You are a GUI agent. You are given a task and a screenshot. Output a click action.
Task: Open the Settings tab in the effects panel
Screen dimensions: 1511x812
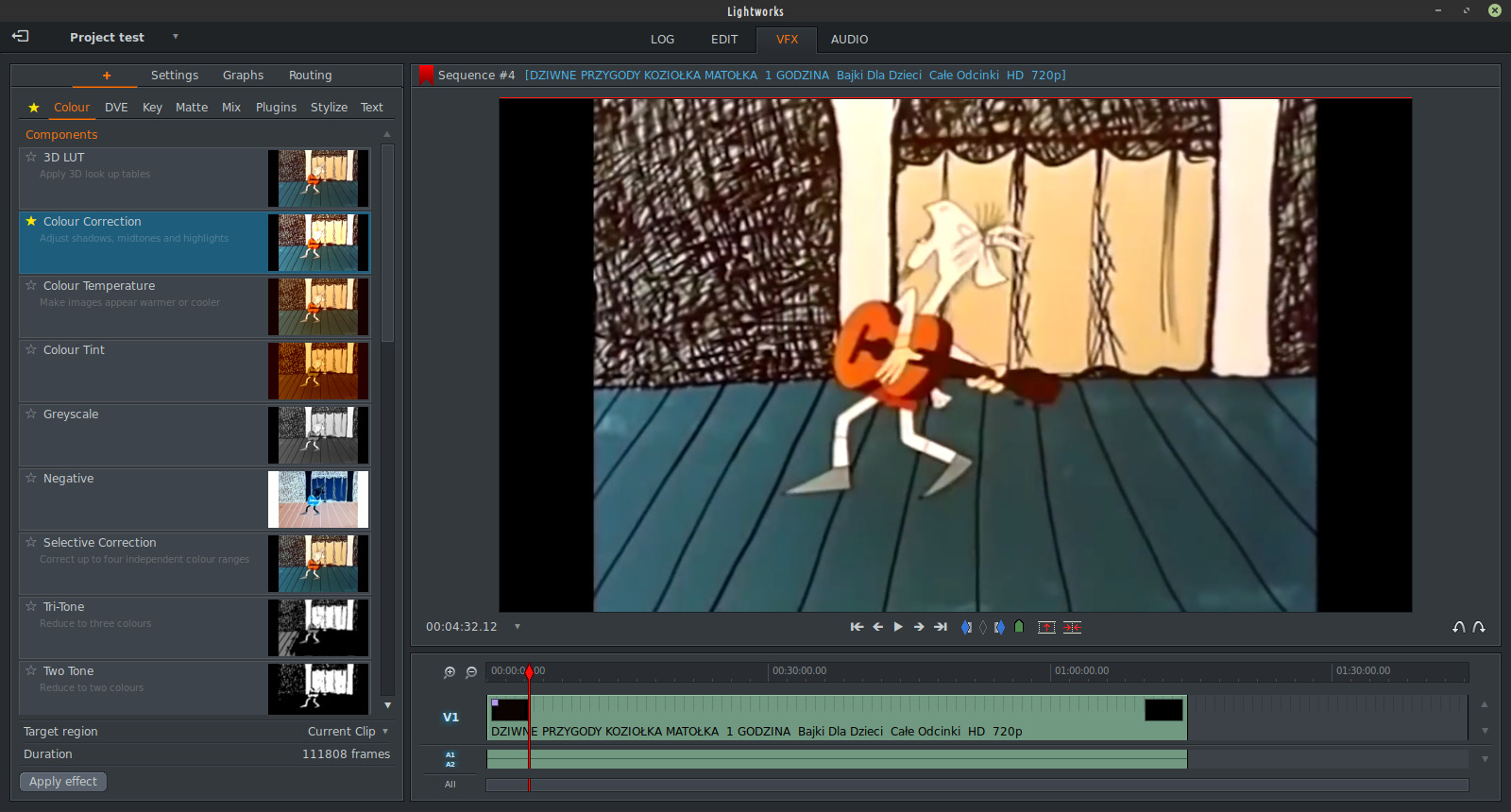click(x=175, y=76)
